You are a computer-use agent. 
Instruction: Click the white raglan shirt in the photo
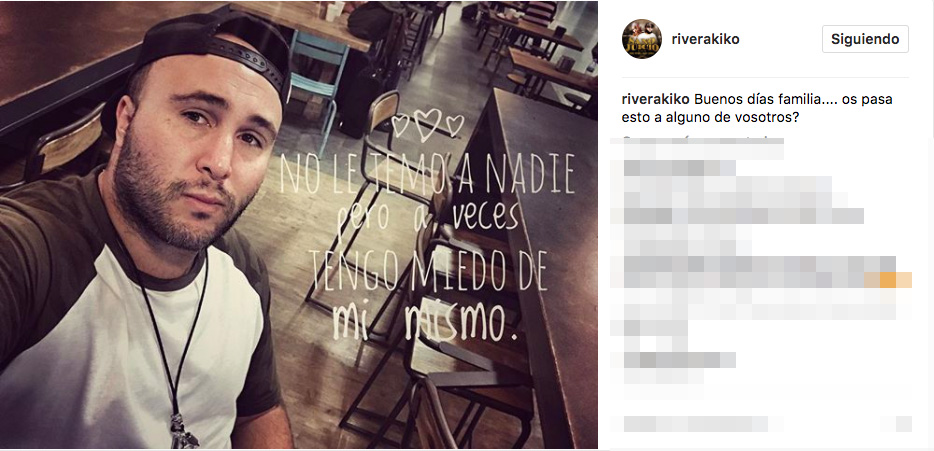137,342
